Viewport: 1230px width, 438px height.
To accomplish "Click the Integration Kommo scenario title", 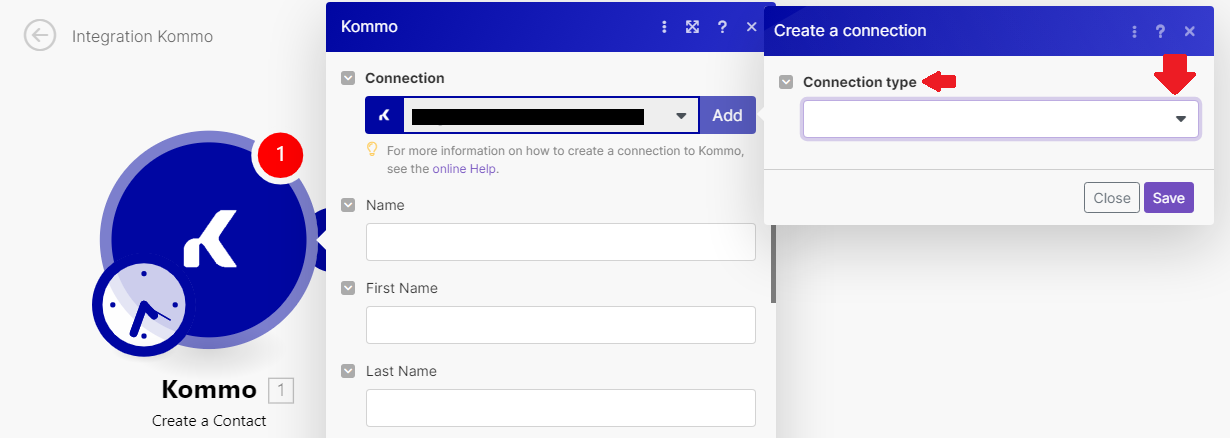I will tap(142, 37).
